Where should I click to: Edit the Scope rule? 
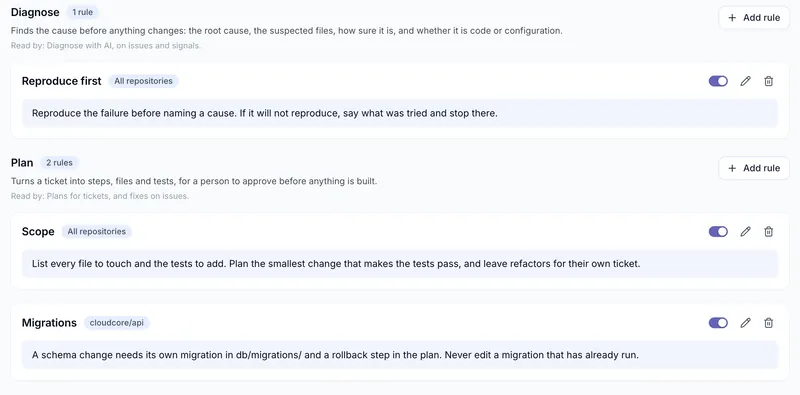745,232
